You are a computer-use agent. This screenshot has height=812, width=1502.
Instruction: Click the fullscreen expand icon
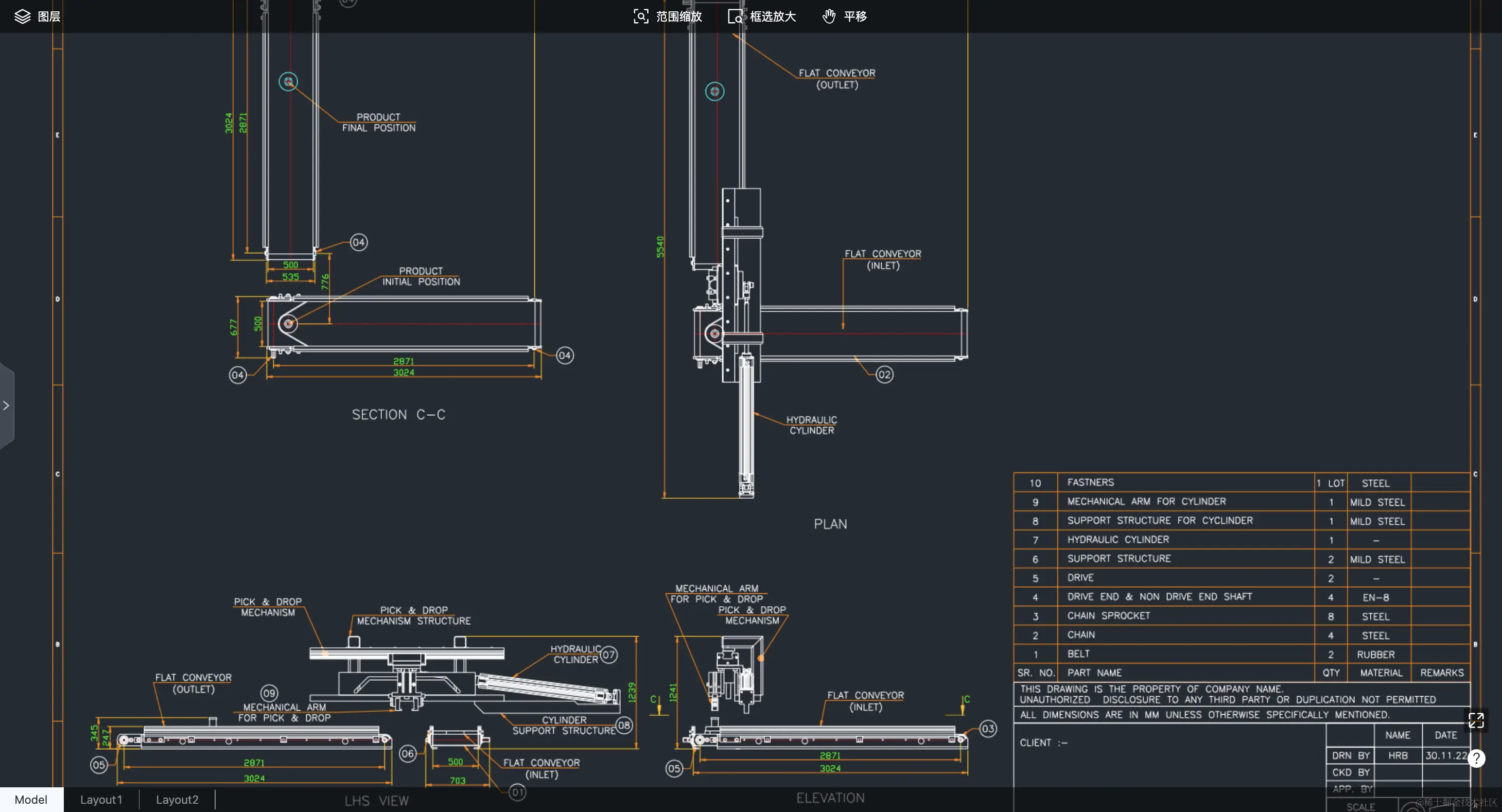(1476, 720)
